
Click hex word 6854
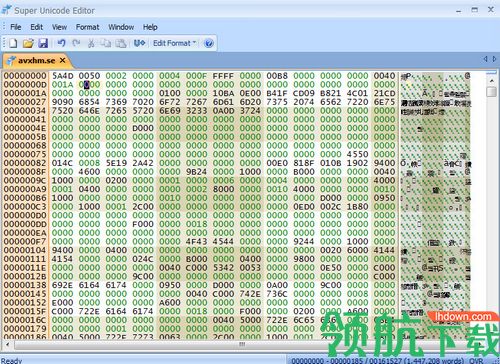pyautogui.click(x=89, y=102)
